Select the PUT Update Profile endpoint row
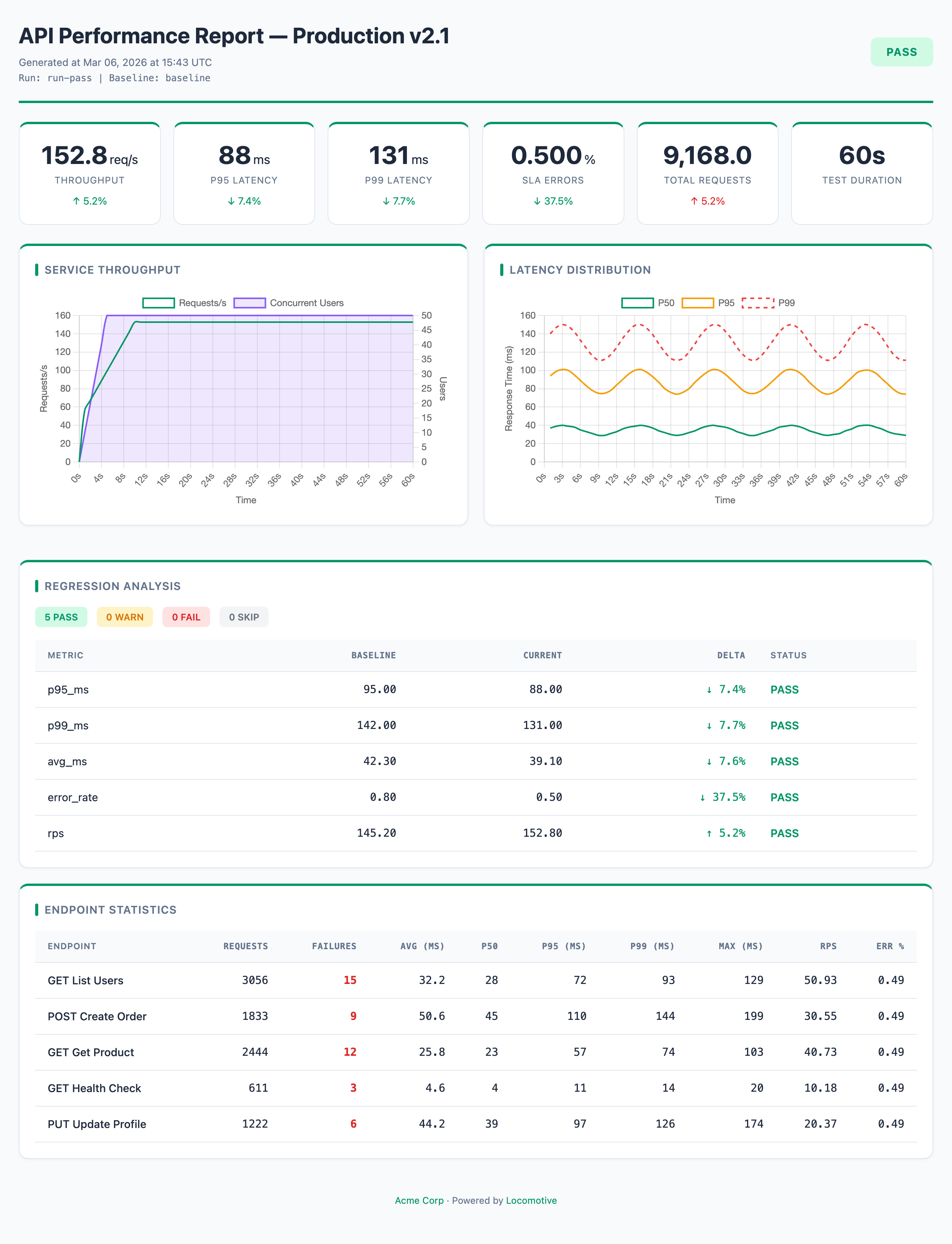952x1244 pixels. click(x=476, y=1124)
